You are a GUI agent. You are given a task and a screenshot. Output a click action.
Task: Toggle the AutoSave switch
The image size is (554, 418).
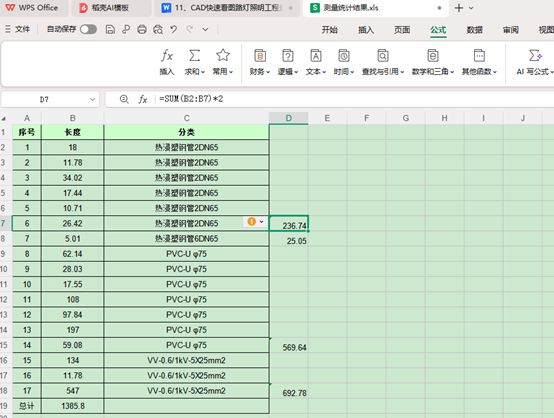click(x=88, y=29)
